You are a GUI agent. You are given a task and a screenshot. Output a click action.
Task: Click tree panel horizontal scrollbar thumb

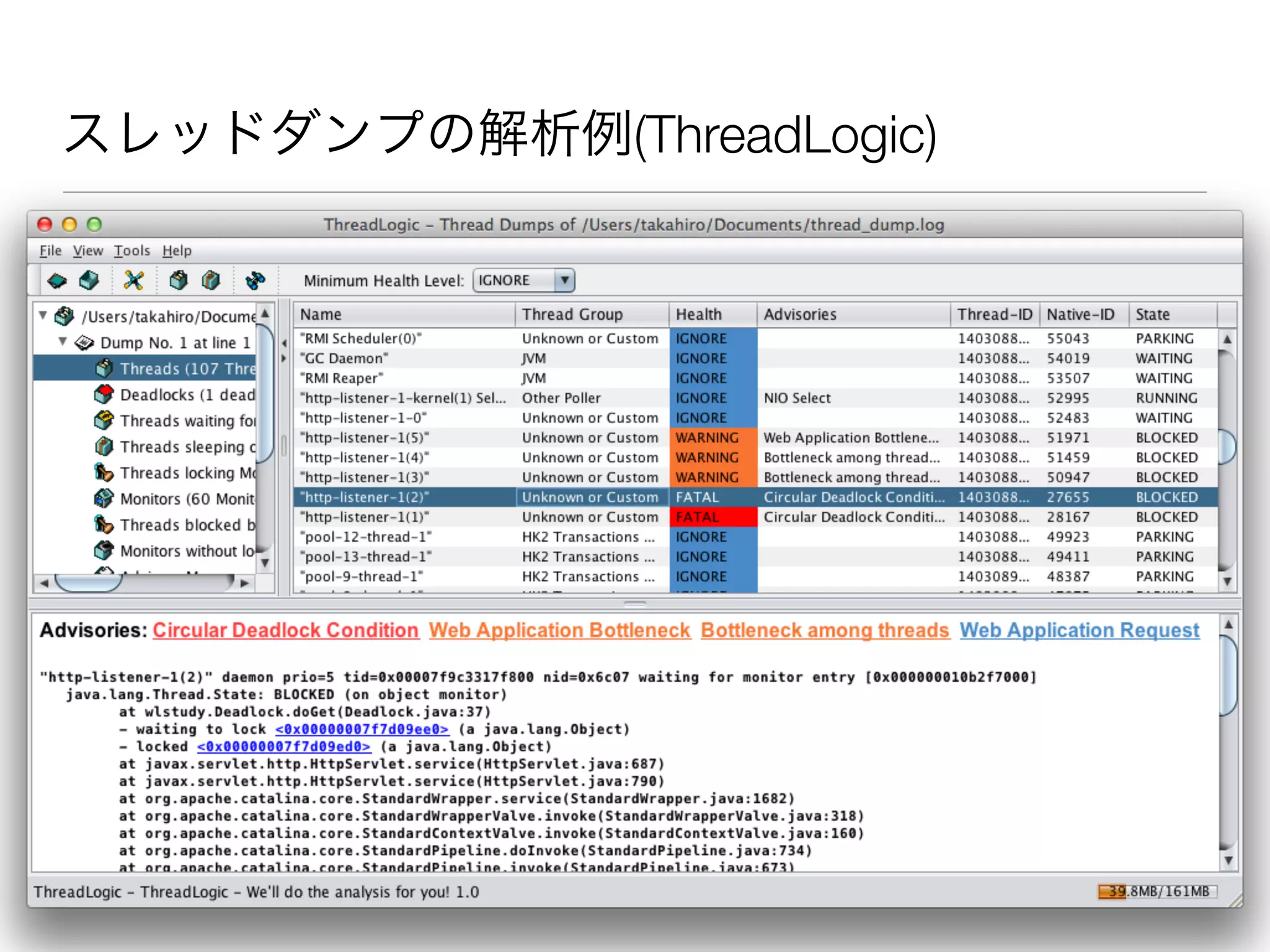(x=88, y=583)
